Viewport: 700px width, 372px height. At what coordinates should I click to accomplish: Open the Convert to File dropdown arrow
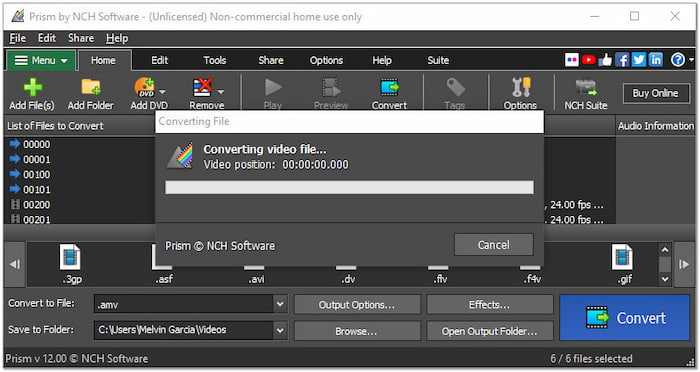280,304
